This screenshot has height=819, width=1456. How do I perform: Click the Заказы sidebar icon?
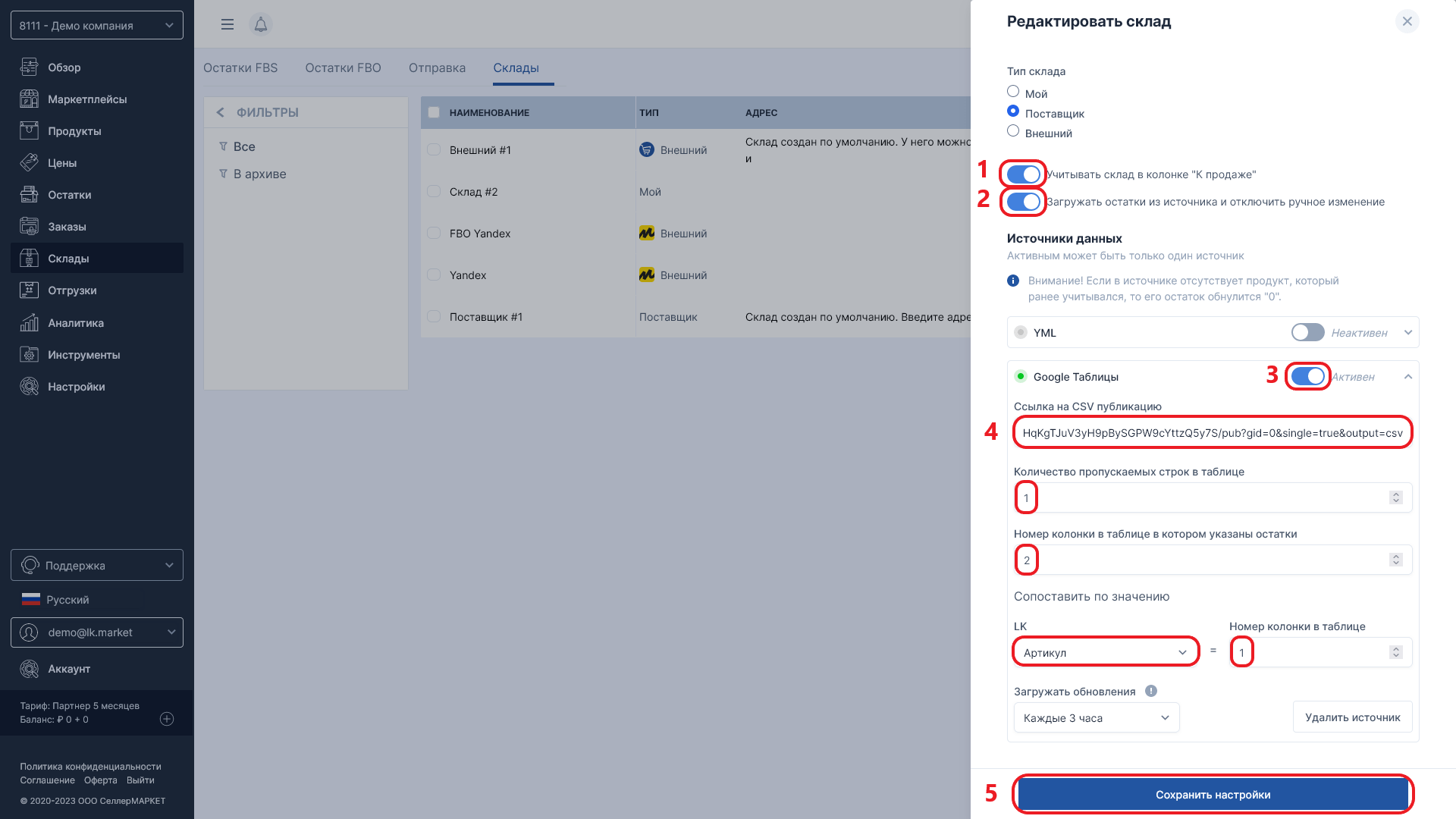(29, 226)
